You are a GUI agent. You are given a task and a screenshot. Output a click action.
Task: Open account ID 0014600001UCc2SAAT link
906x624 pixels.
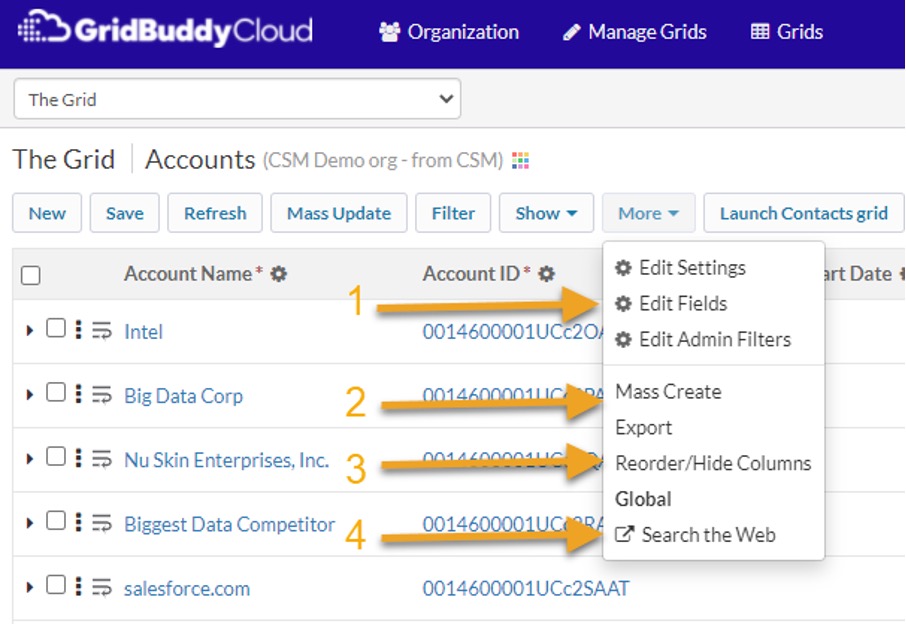point(526,588)
